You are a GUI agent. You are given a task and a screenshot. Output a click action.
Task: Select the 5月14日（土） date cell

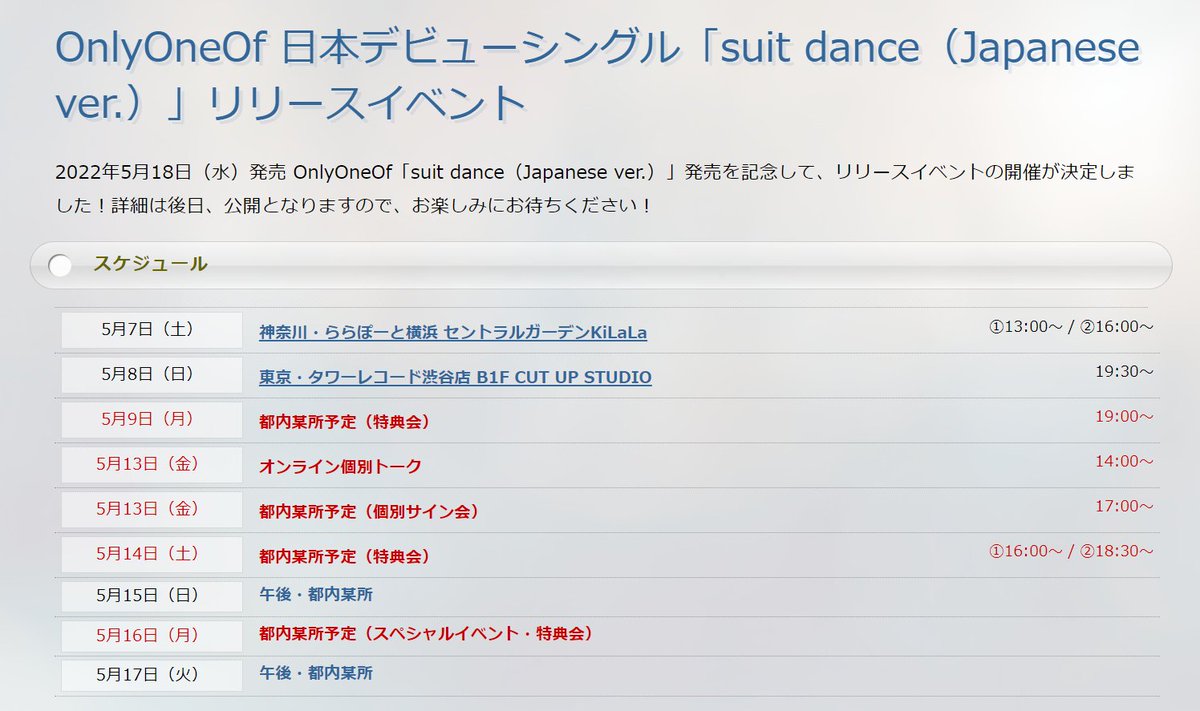pos(152,555)
